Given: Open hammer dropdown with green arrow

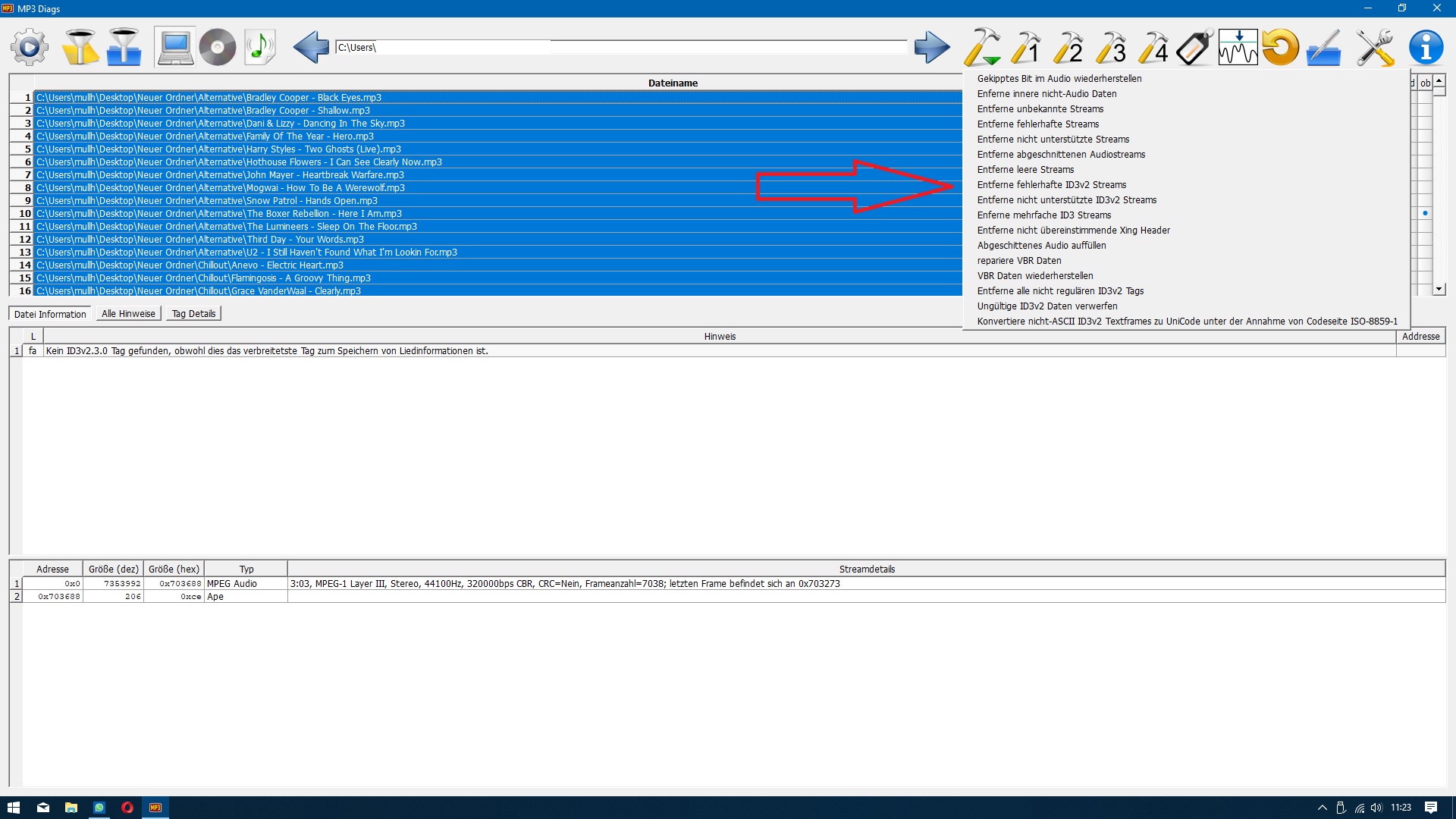Looking at the screenshot, I should (983, 48).
